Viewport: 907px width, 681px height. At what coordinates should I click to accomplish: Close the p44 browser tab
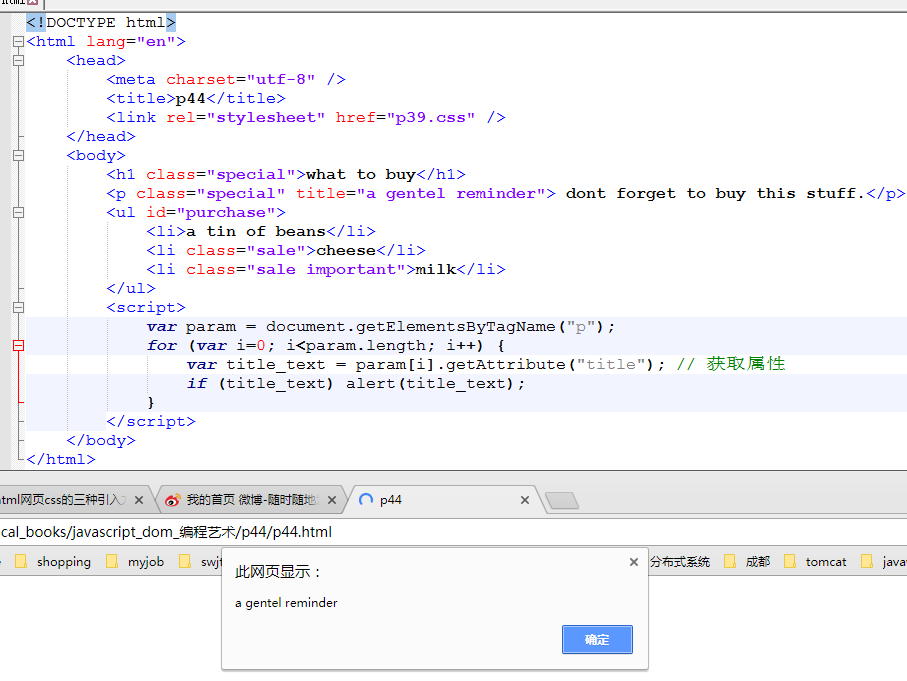click(x=525, y=500)
